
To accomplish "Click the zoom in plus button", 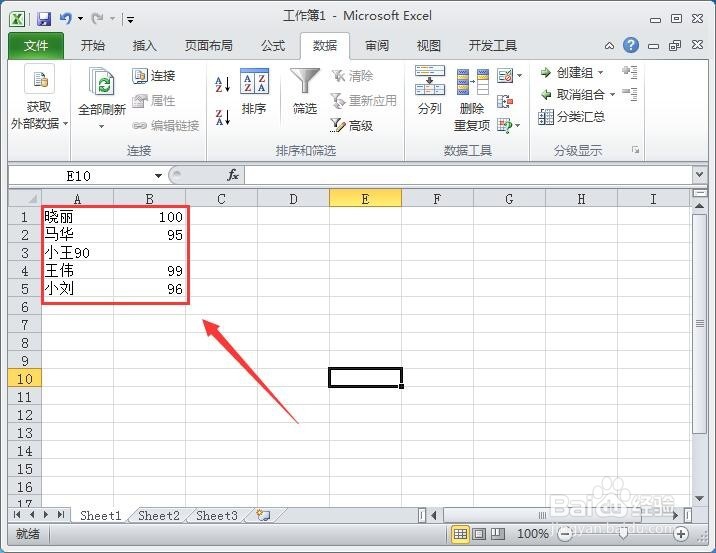I will point(680,534).
